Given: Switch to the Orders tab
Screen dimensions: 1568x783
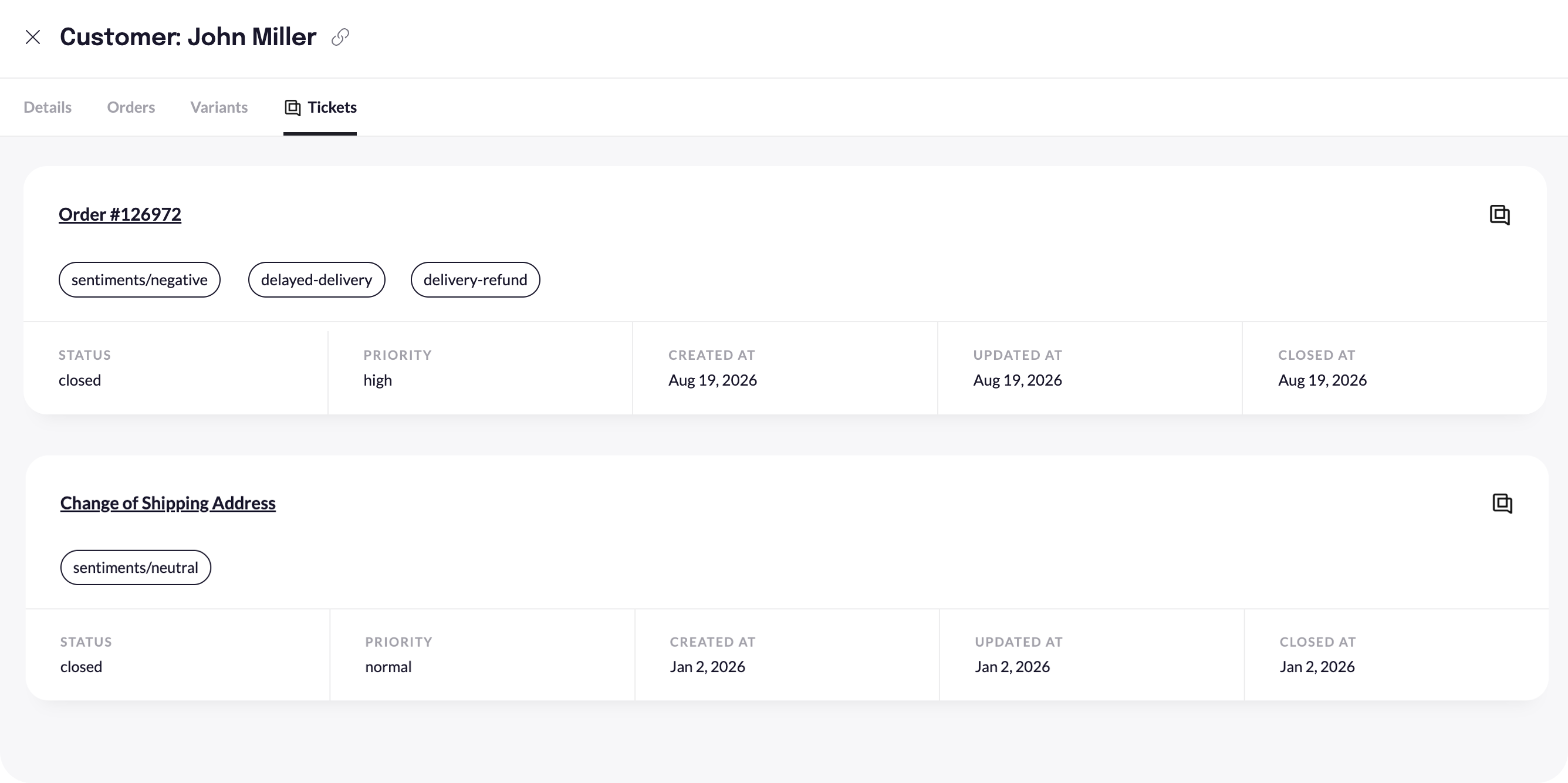Looking at the screenshot, I should tap(131, 107).
